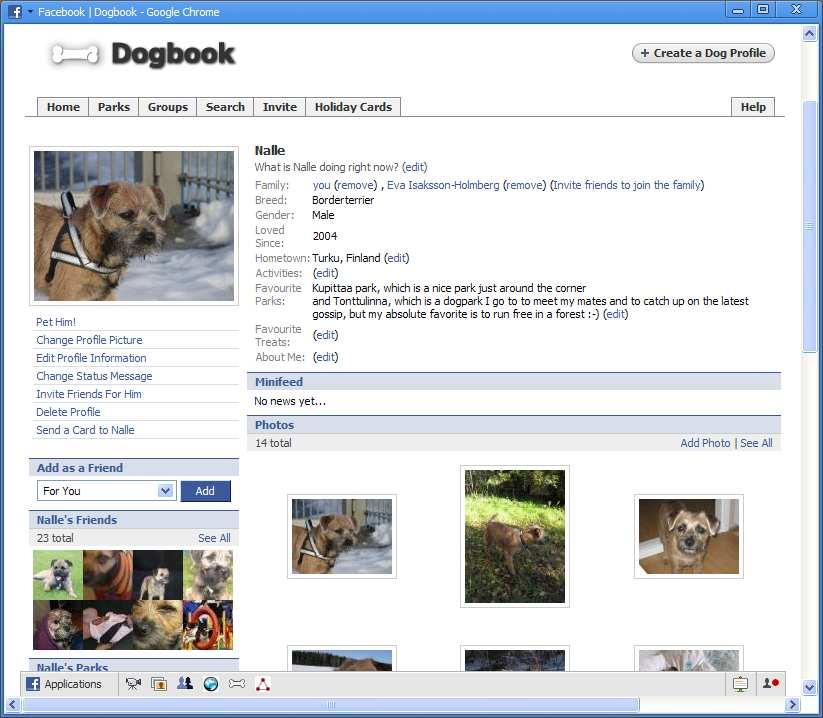Click the Photos section header
The image size is (823, 718).
[x=514, y=425]
